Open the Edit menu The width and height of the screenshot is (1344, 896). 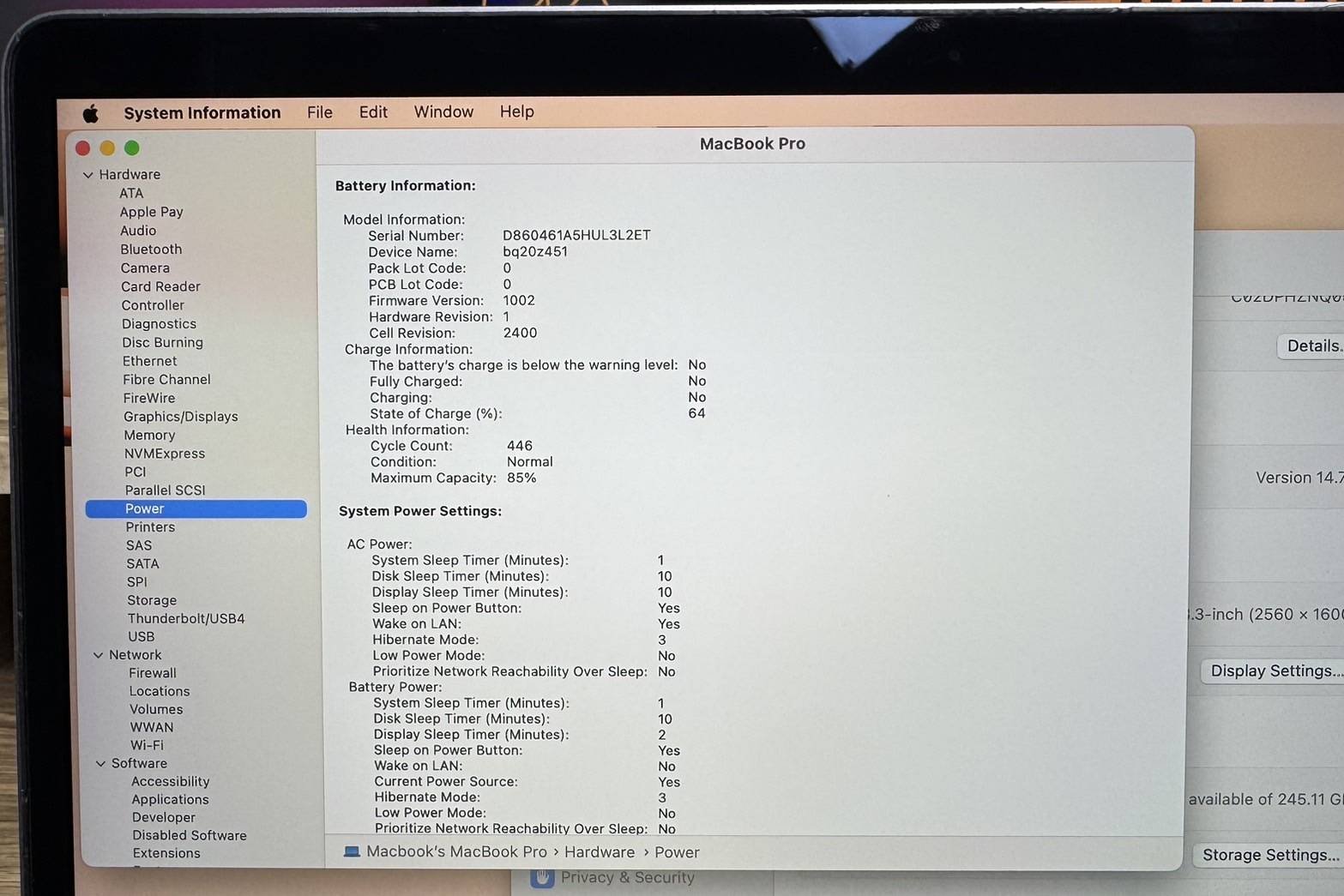click(x=373, y=112)
